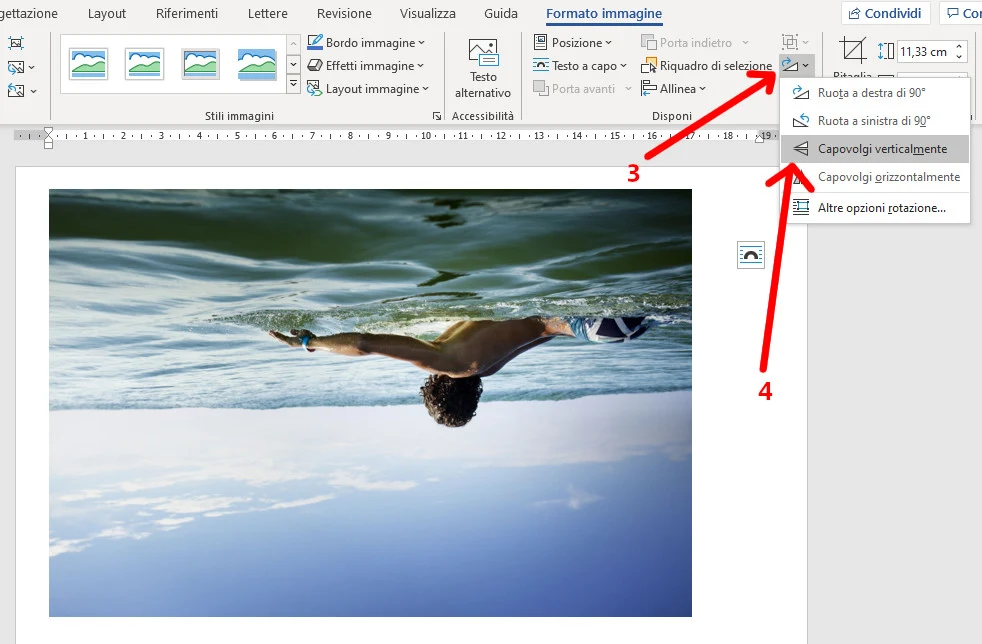Apply the fourth picture style with shadow
Viewport: 982px width, 644px height.
click(257, 64)
